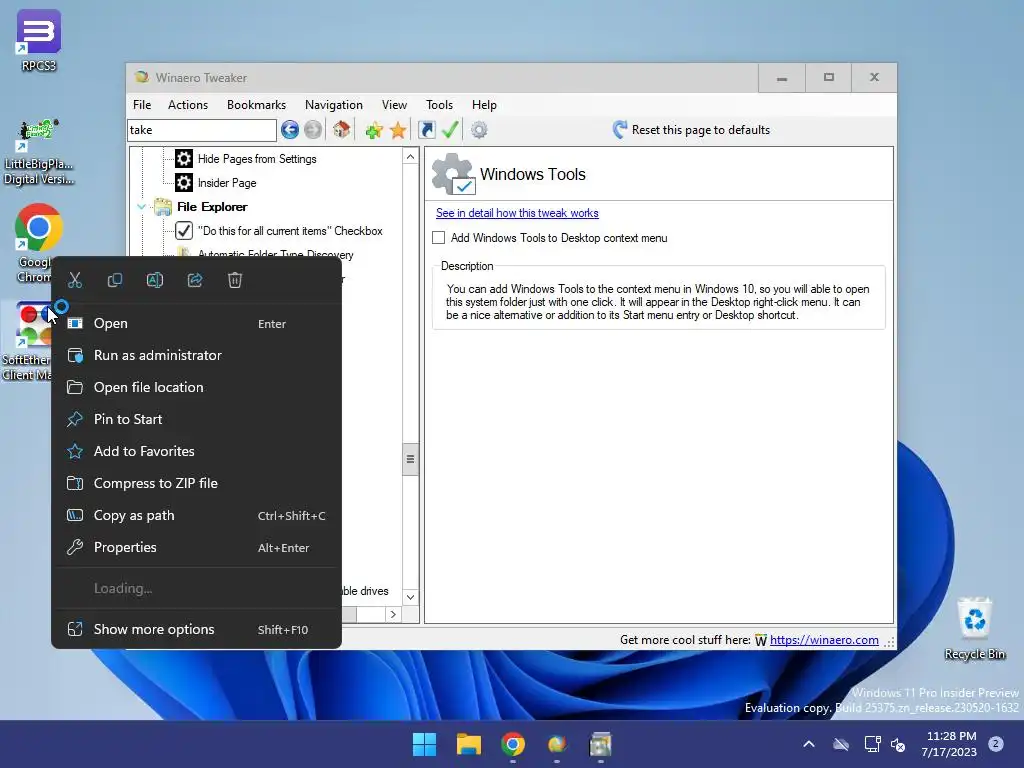Image resolution: width=1024 pixels, height=768 pixels.
Task: Open Chrome from the taskbar
Action: pyautogui.click(x=513, y=744)
